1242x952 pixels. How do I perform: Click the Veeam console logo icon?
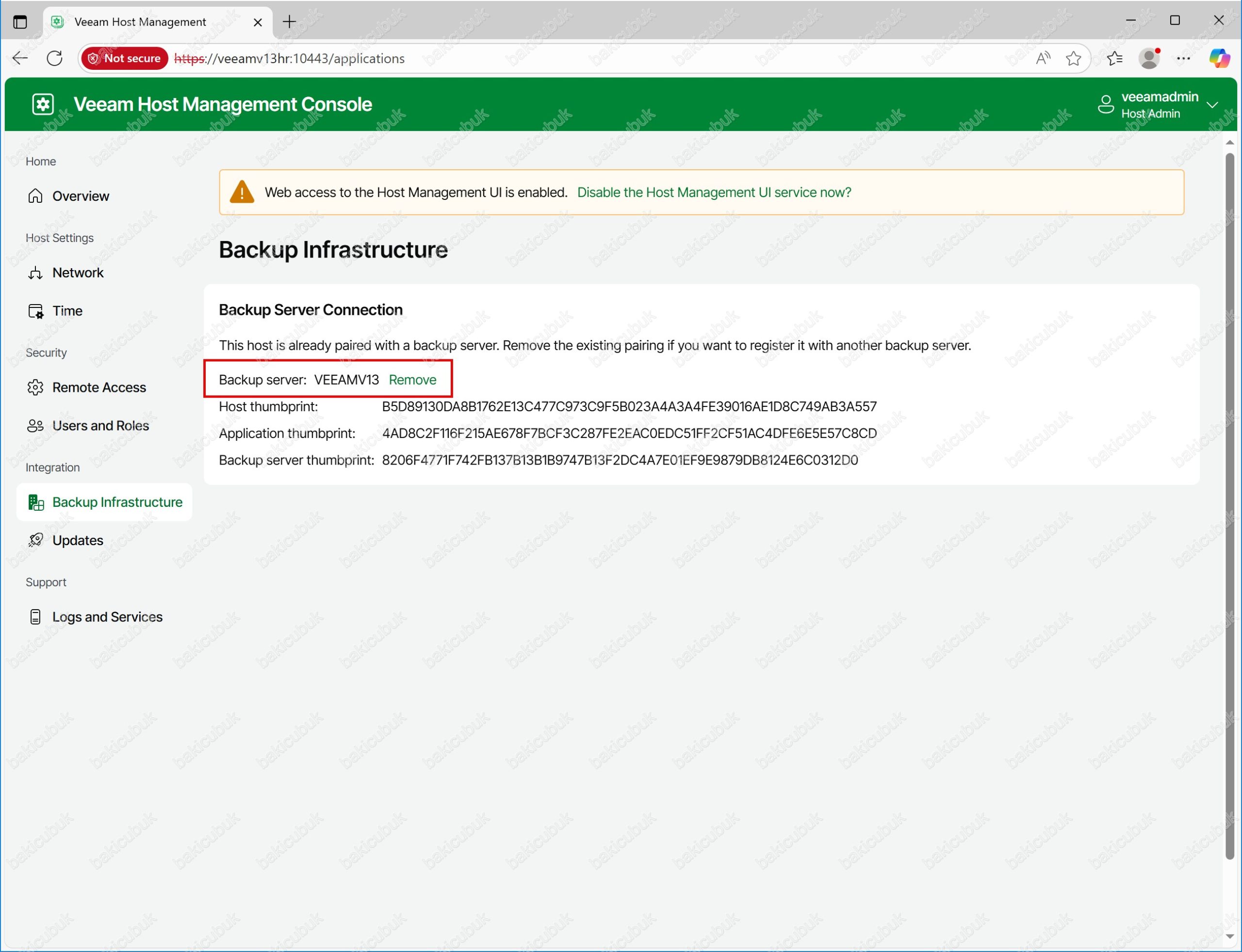pos(43,104)
